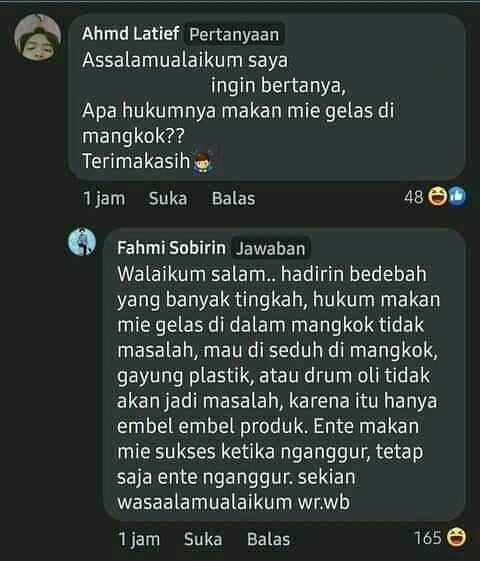Click Suka under Ahmd Latief's comment
480x561 pixels.
coord(168,198)
